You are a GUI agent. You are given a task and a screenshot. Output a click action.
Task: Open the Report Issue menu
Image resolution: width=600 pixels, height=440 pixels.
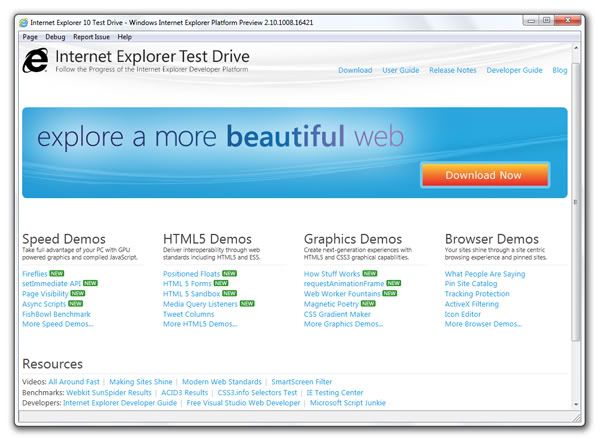[x=91, y=37]
